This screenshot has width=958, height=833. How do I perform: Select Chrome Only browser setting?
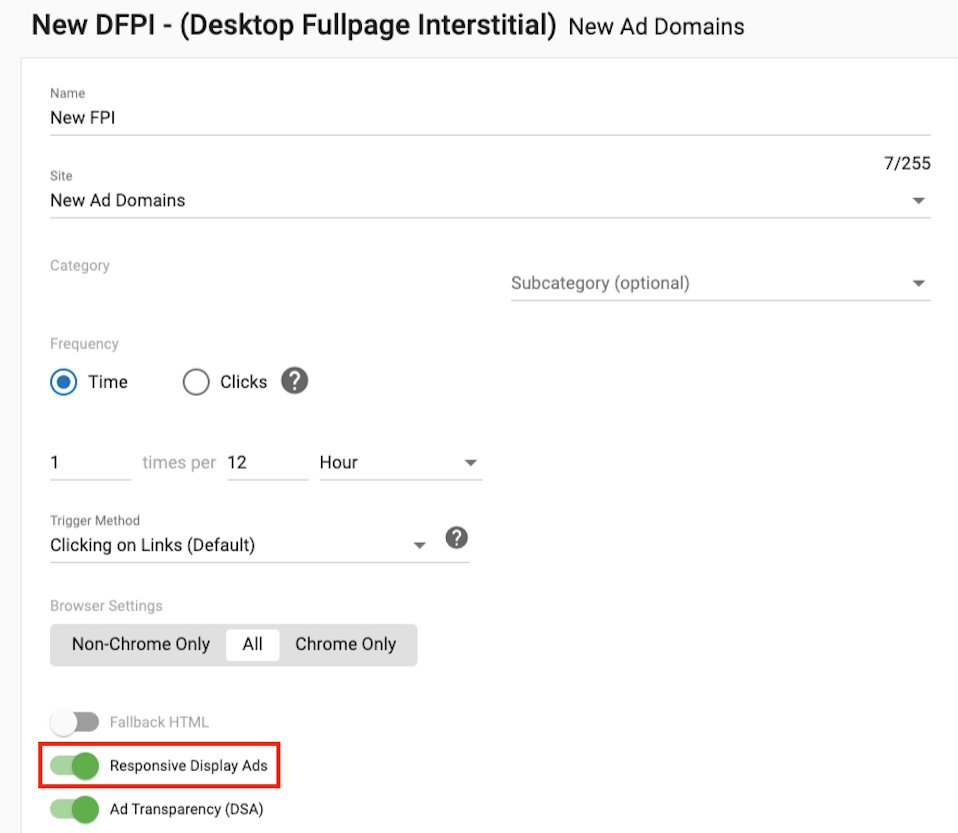(345, 644)
